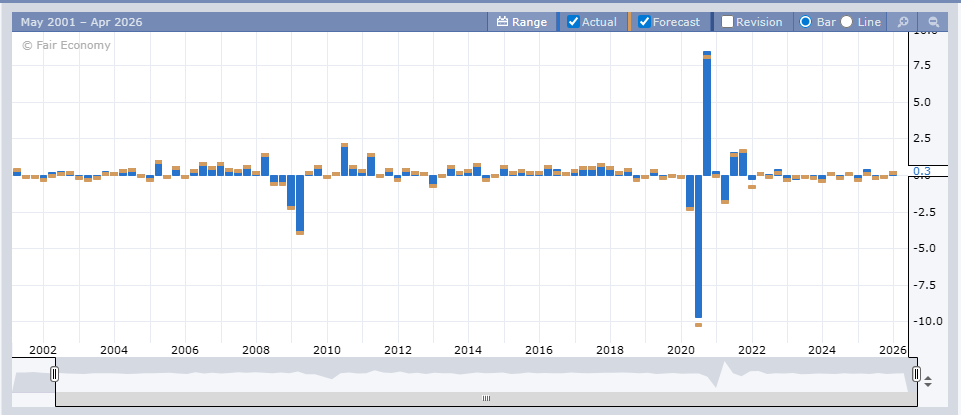The height and width of the screenshot is (415, 961).
Task: Click the zoom out magnifier icon
Action: pyautogui.click(x=933, y=21)
